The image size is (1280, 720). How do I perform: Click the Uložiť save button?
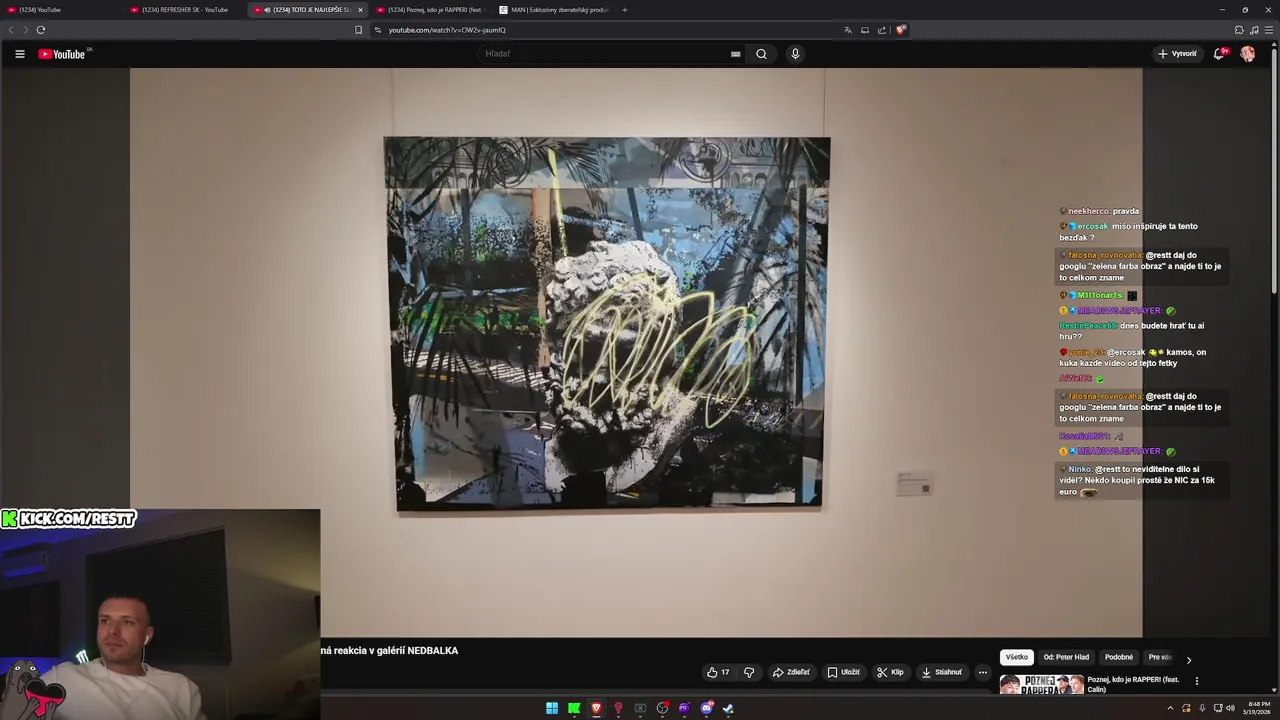pyautogui.click(x=843, y=672)
